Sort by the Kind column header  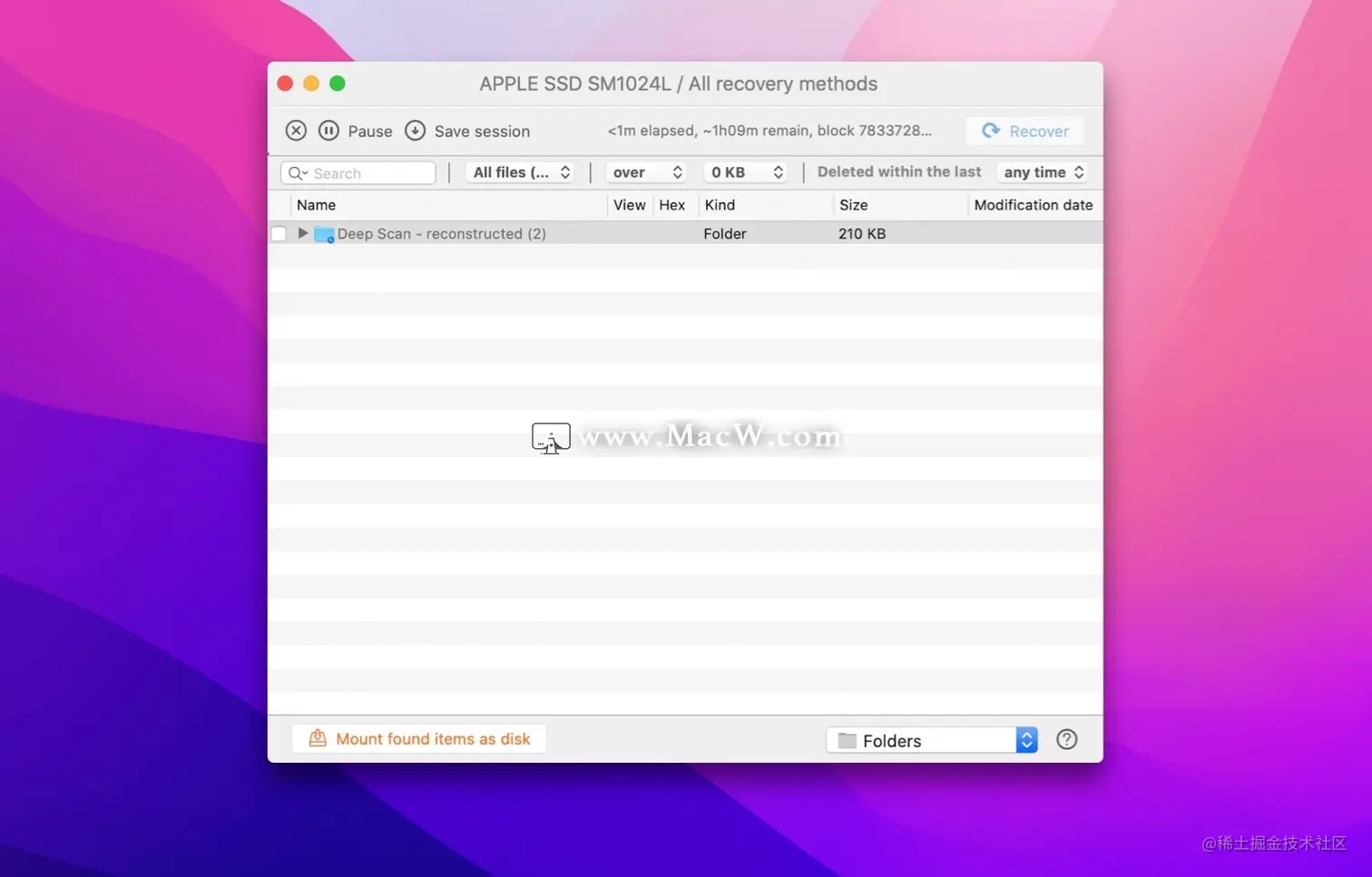point(720,205)
